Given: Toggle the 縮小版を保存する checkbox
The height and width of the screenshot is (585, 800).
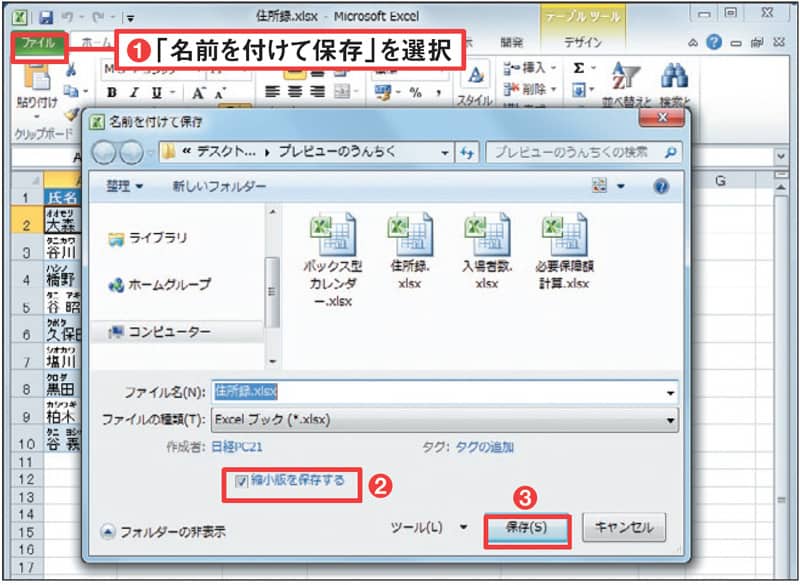Looking at the screenshot, I should pos(242,482).
